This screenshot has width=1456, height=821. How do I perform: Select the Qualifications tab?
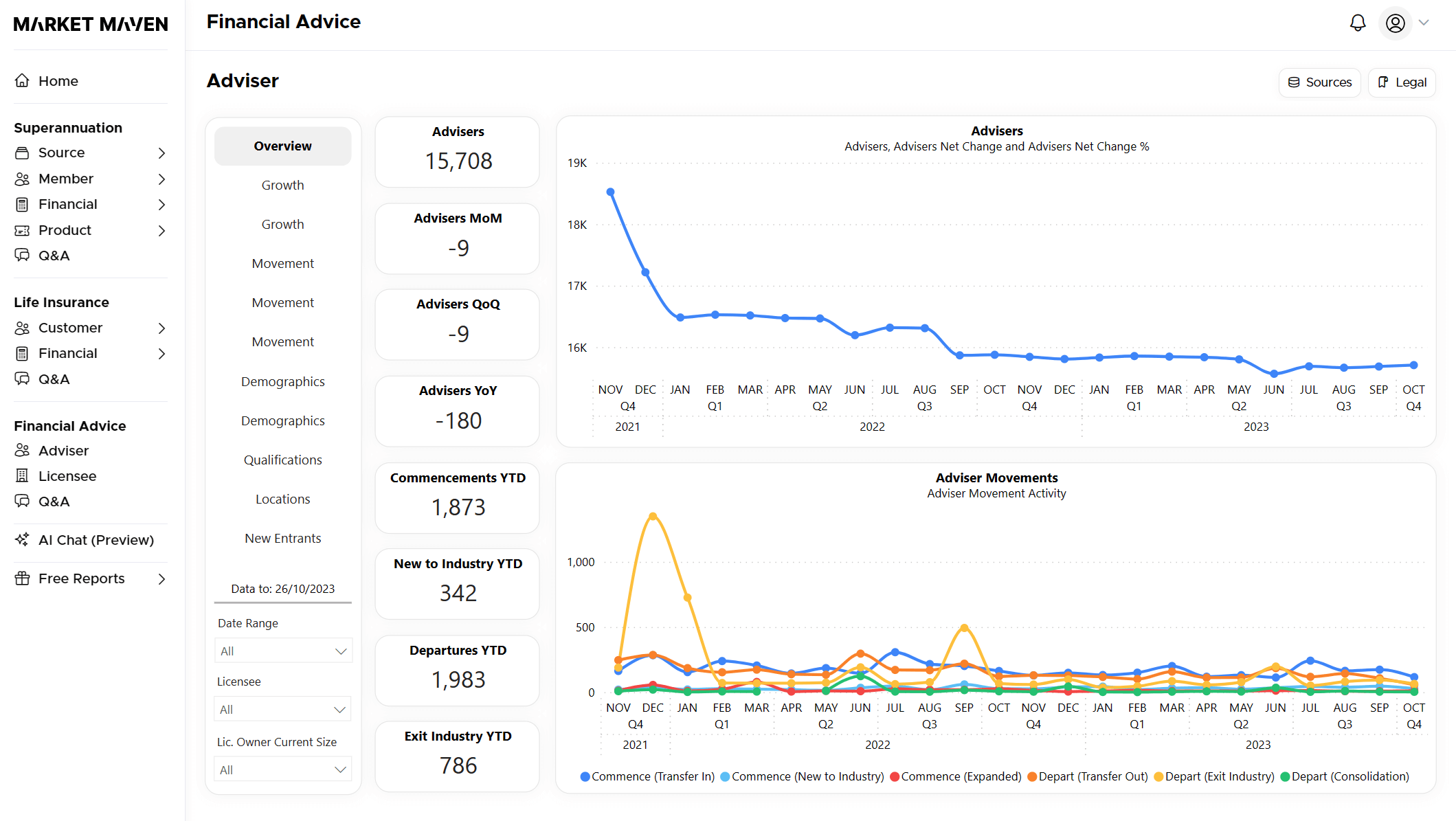click(282, 459)
